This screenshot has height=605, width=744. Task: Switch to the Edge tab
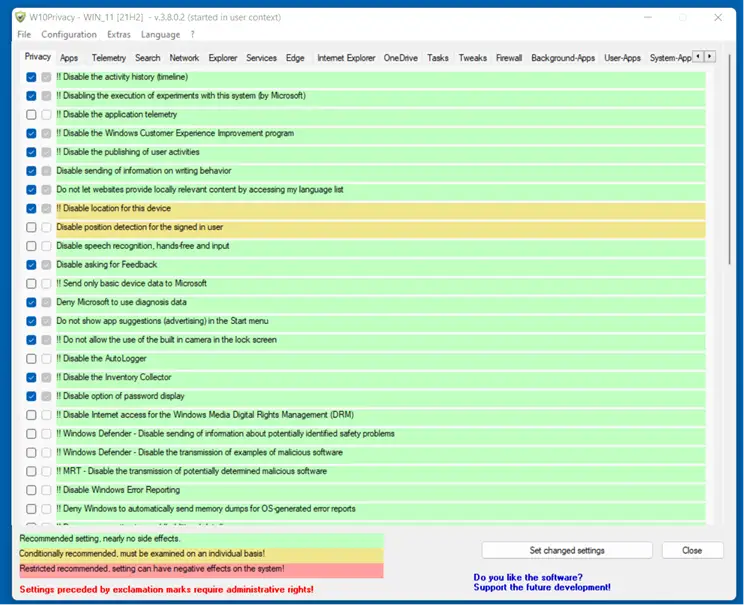(x=295, y=58)
